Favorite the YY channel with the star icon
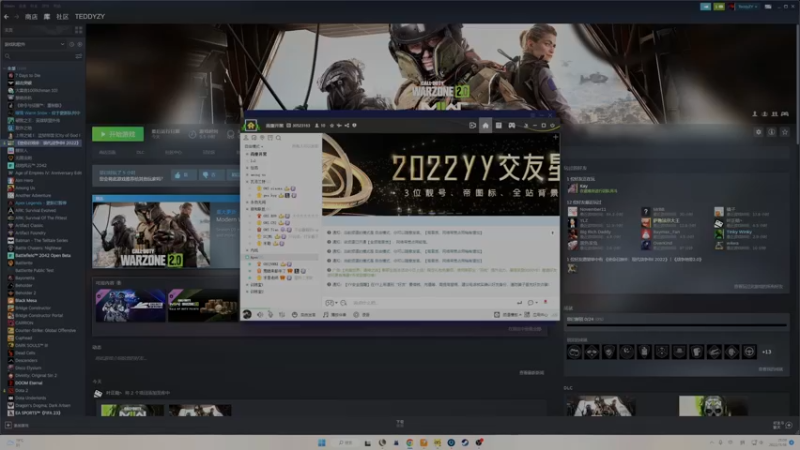The width and height of the screenshot is (800, 450). pyautogui.click(x=332, y=126)
